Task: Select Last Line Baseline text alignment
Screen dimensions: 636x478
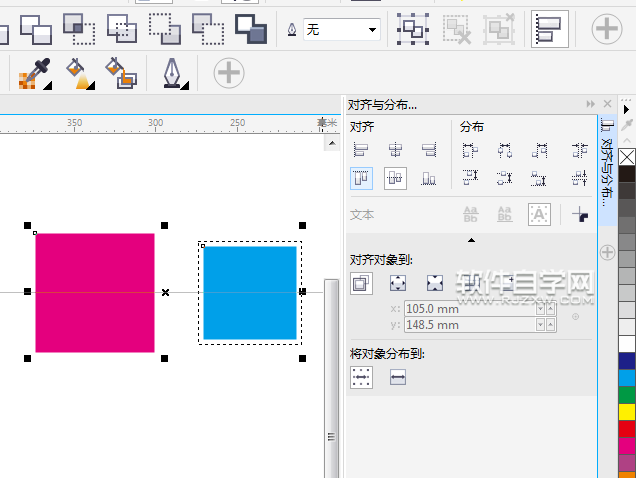Action: (x=505, y=214)
